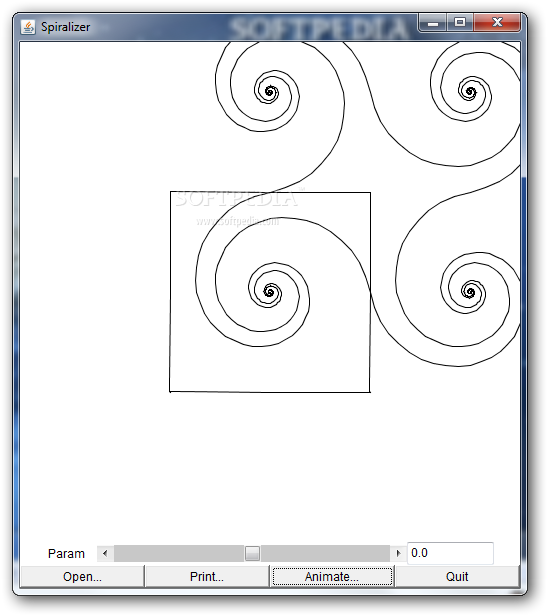This screenshot has height=616, width=548.
Task: Click the Param slider thumb
Action: click(252, 553)
